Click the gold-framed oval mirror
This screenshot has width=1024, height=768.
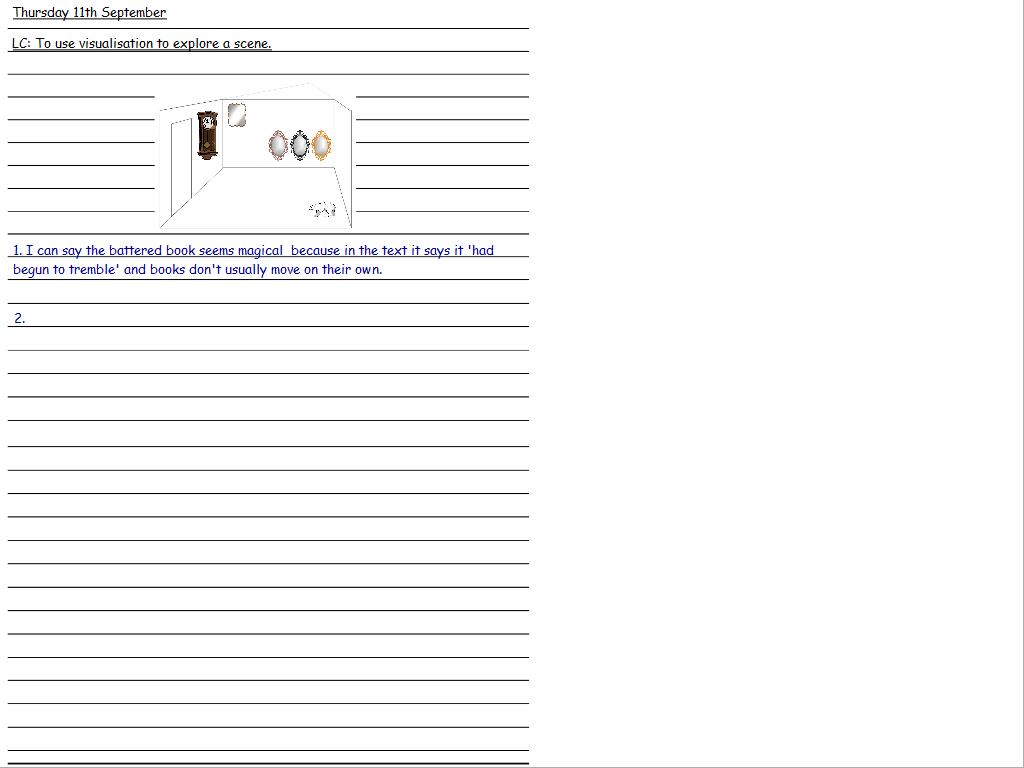(x=321, y=145)
